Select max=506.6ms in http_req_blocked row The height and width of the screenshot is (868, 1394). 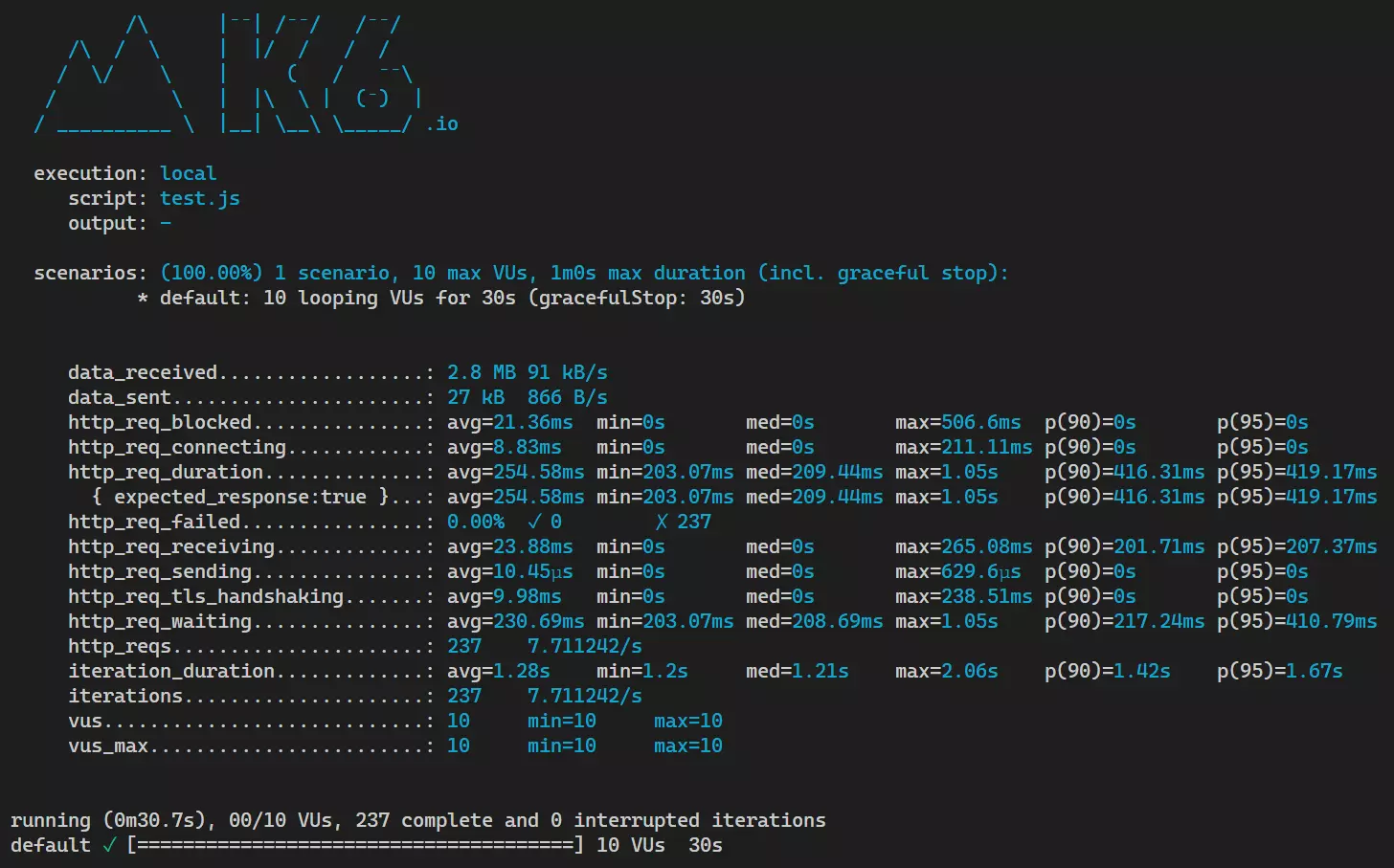[x=958, y=422]
